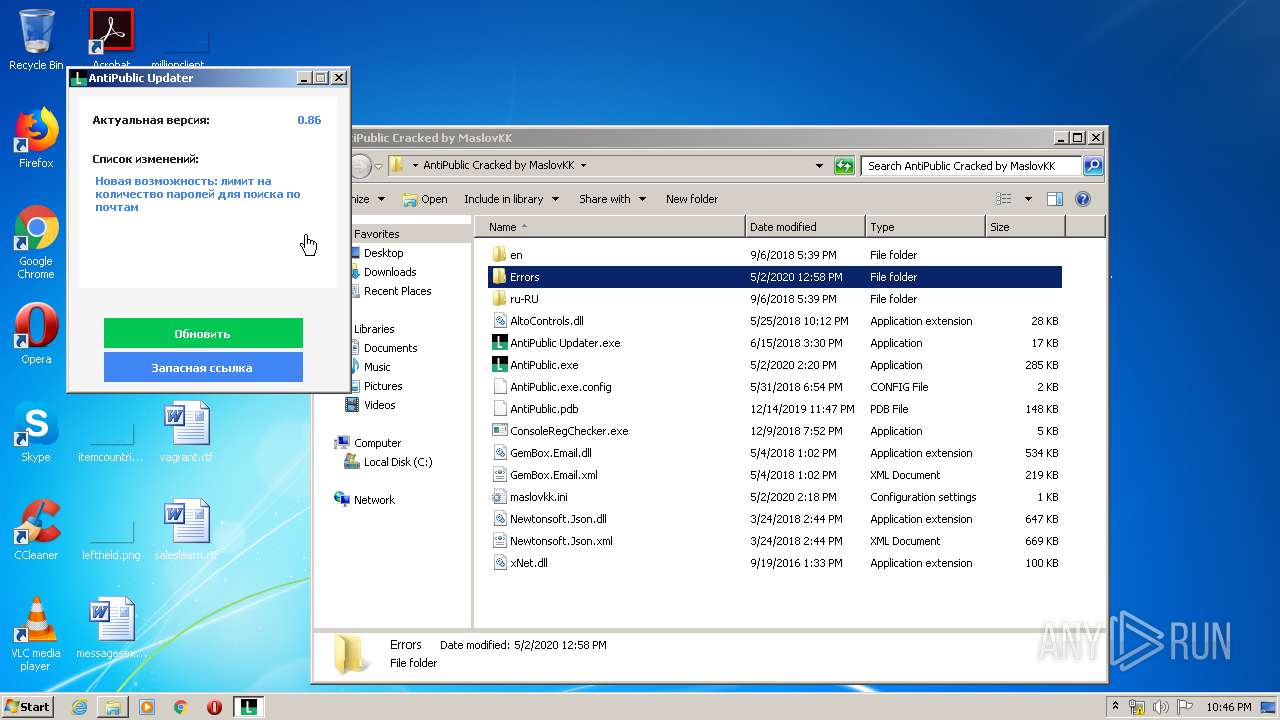Open Explorer help question mark icon
The height and width of the screenshot is (720, 1280).
tap(1082, 199)
